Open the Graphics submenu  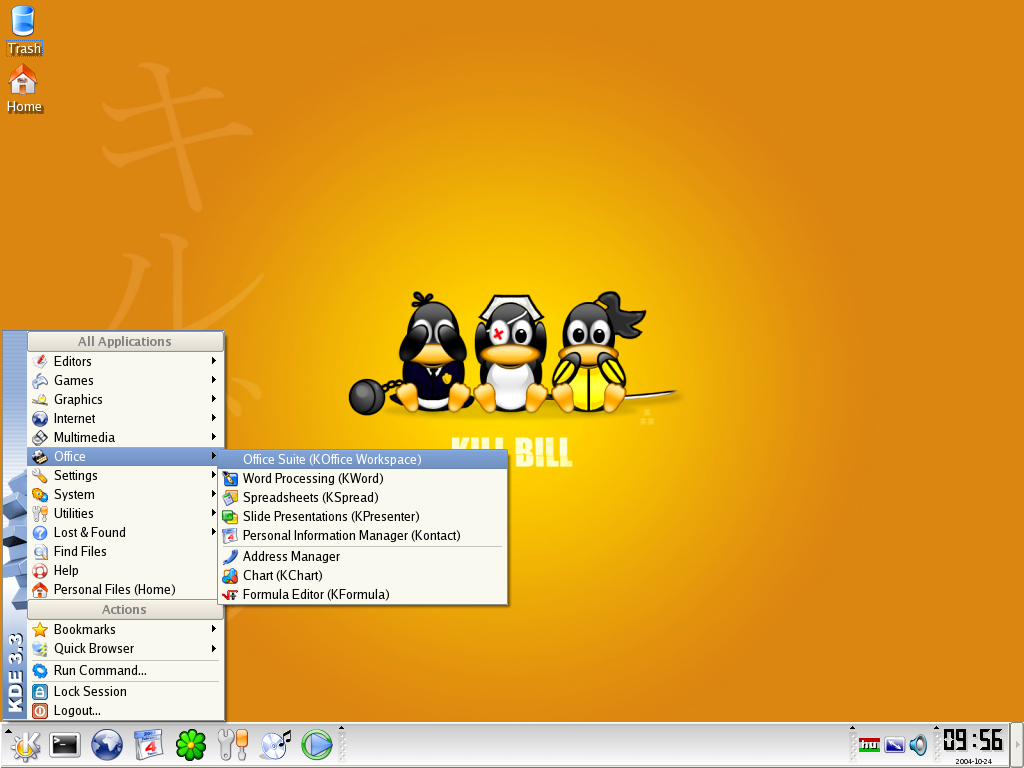pyautogui.click(x=124, y=399)
